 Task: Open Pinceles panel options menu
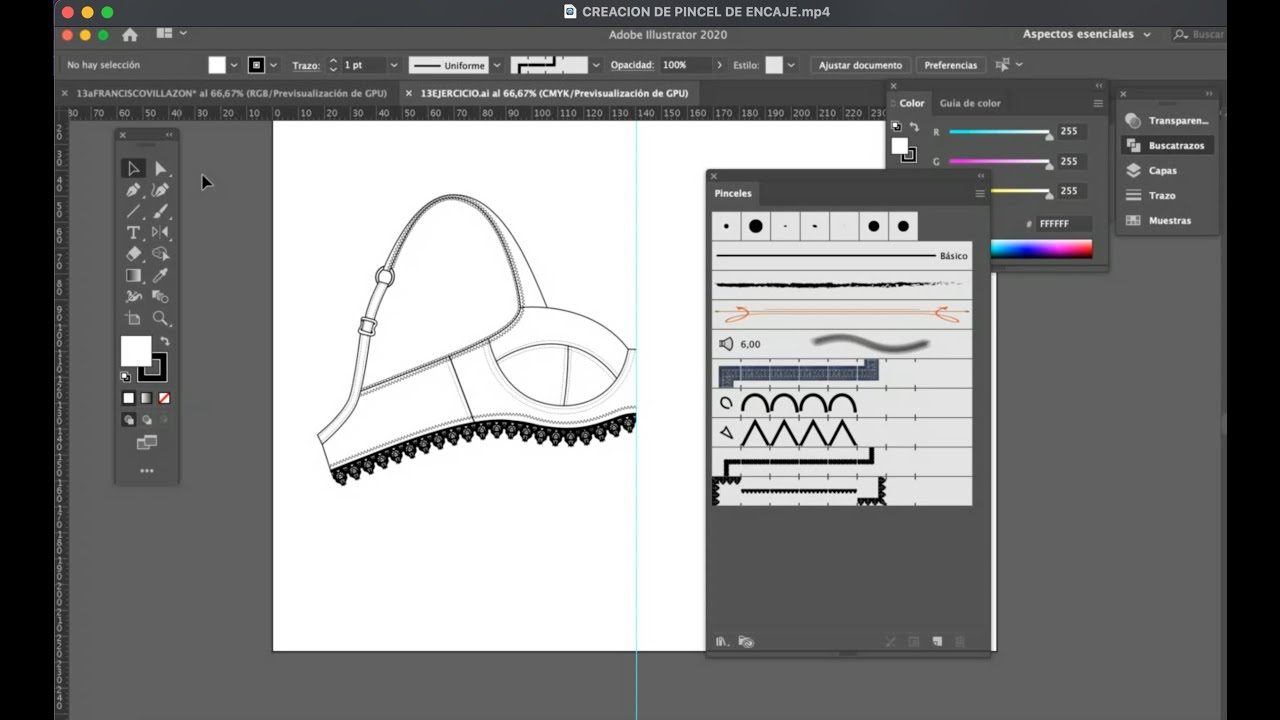(x=980, y=193)
